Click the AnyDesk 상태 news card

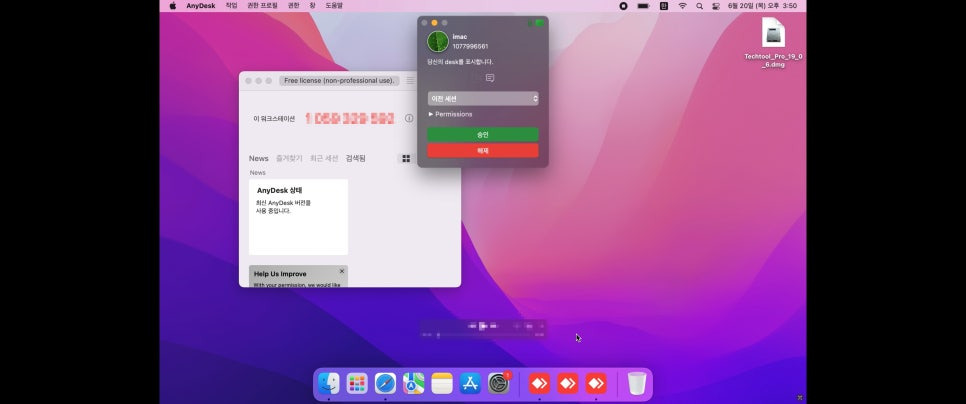pyautogui.click(x=298, y=217)
